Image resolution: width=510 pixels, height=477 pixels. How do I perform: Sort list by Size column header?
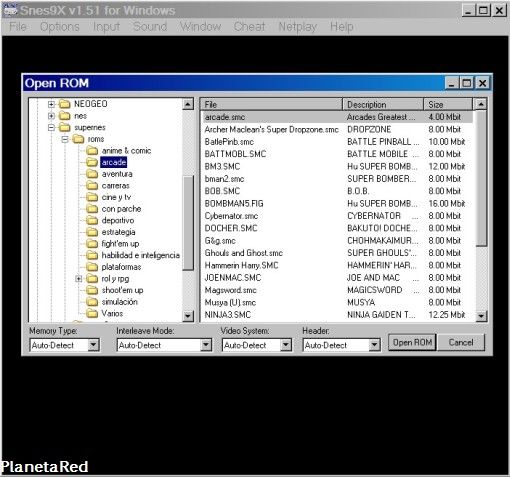tap(448, 104)
